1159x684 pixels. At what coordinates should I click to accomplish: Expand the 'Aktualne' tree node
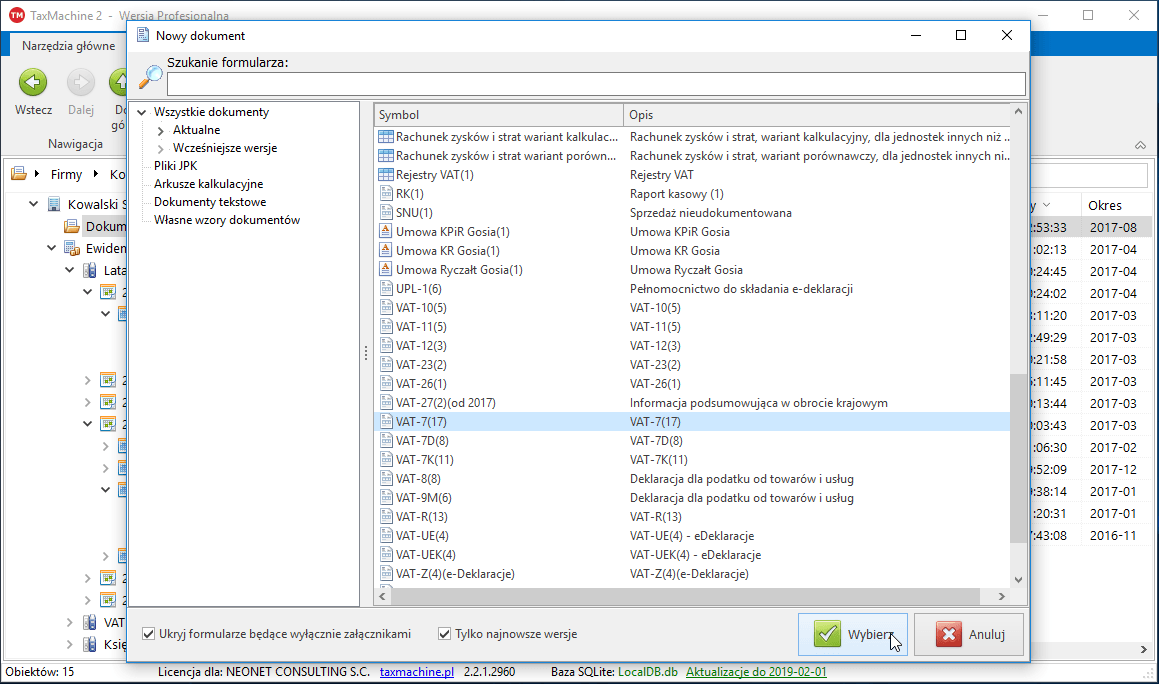click(x=161, y=130)
